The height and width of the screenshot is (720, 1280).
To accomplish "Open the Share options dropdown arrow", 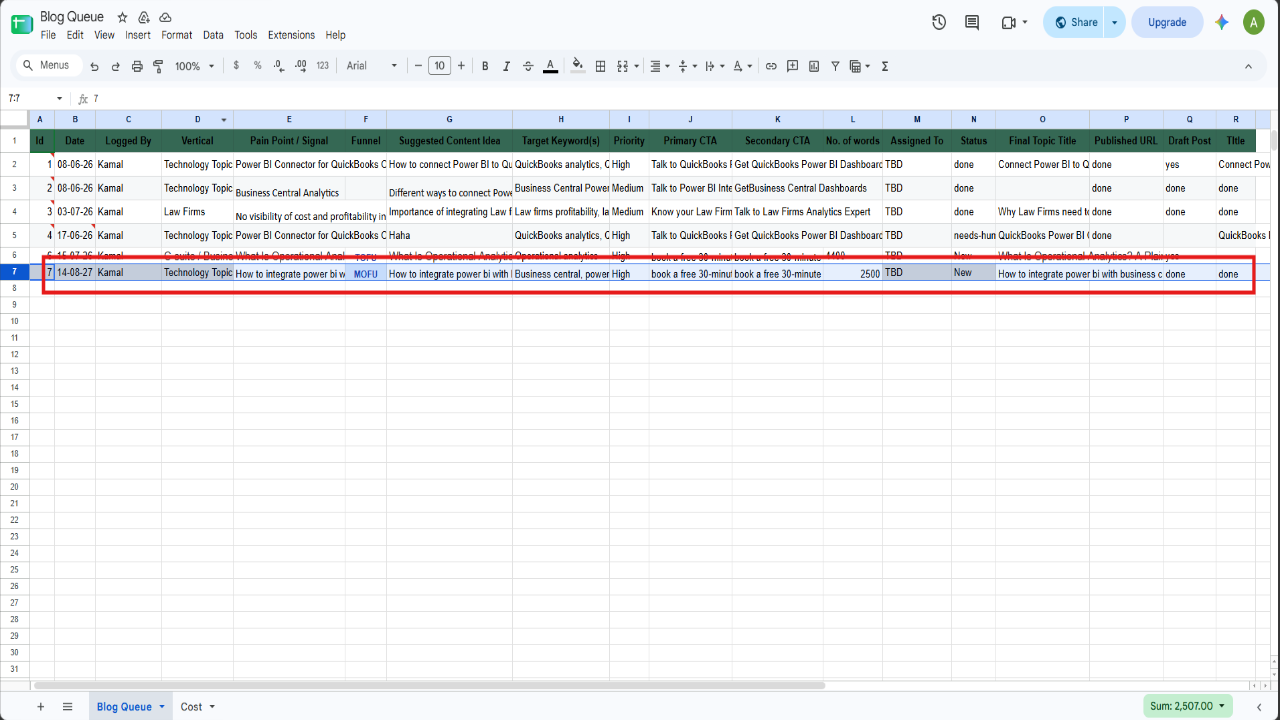I will click(1115, 22).
